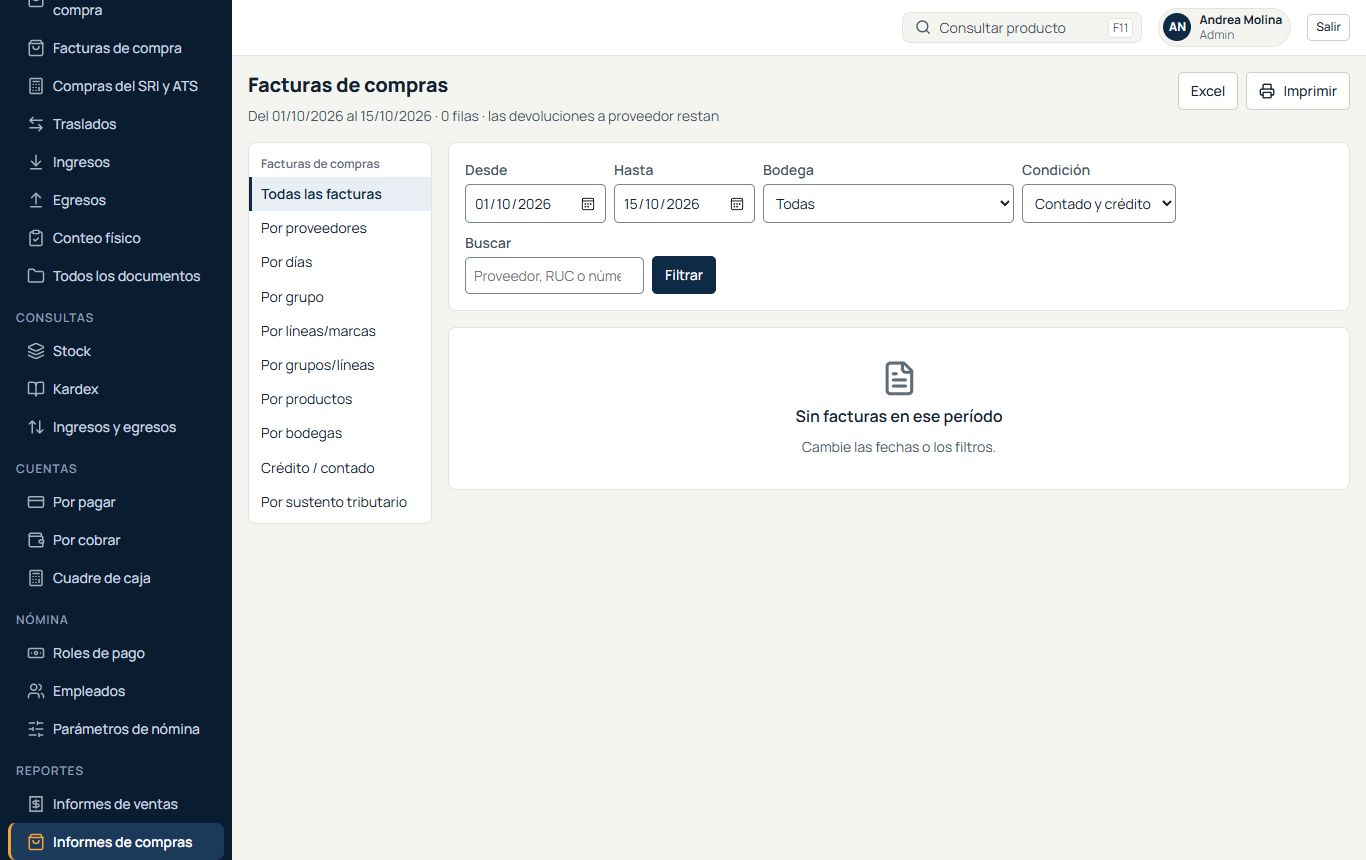Open the Crédito / contado report
1366x860 pixels.
[340, 468]
